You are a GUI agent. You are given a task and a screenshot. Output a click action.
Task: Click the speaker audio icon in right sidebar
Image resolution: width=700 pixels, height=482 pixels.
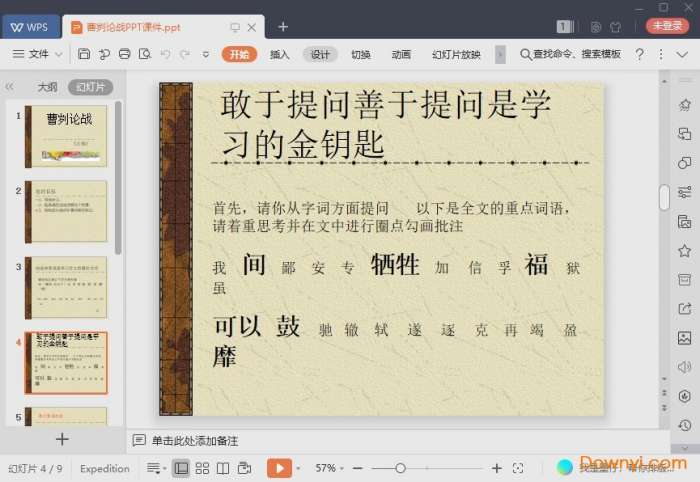685,367
